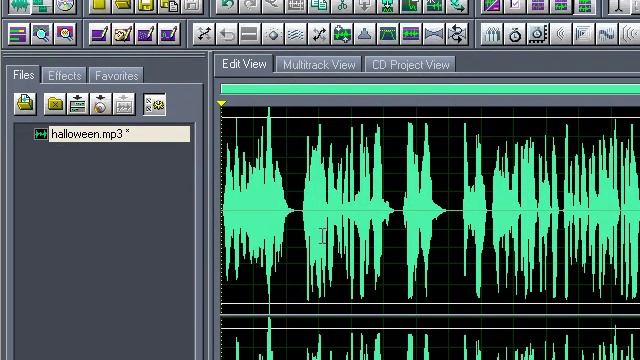Switch to waveform Edit View toolbar icon
The image size is (640, 360).
(x=19, y=6)
